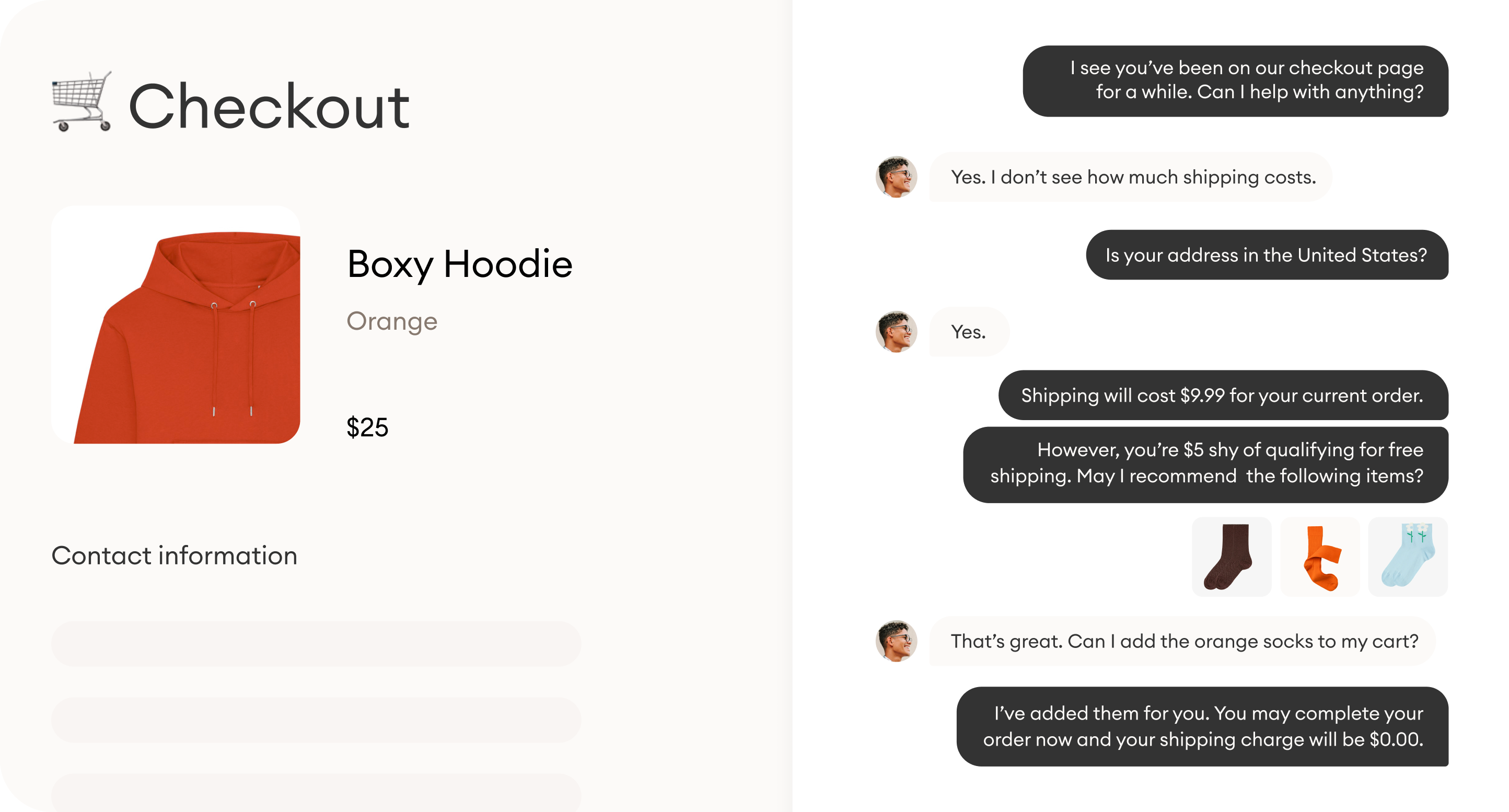Select the Orange color variant label
The image size is (1509, 812).
click(x=392, y=320)
